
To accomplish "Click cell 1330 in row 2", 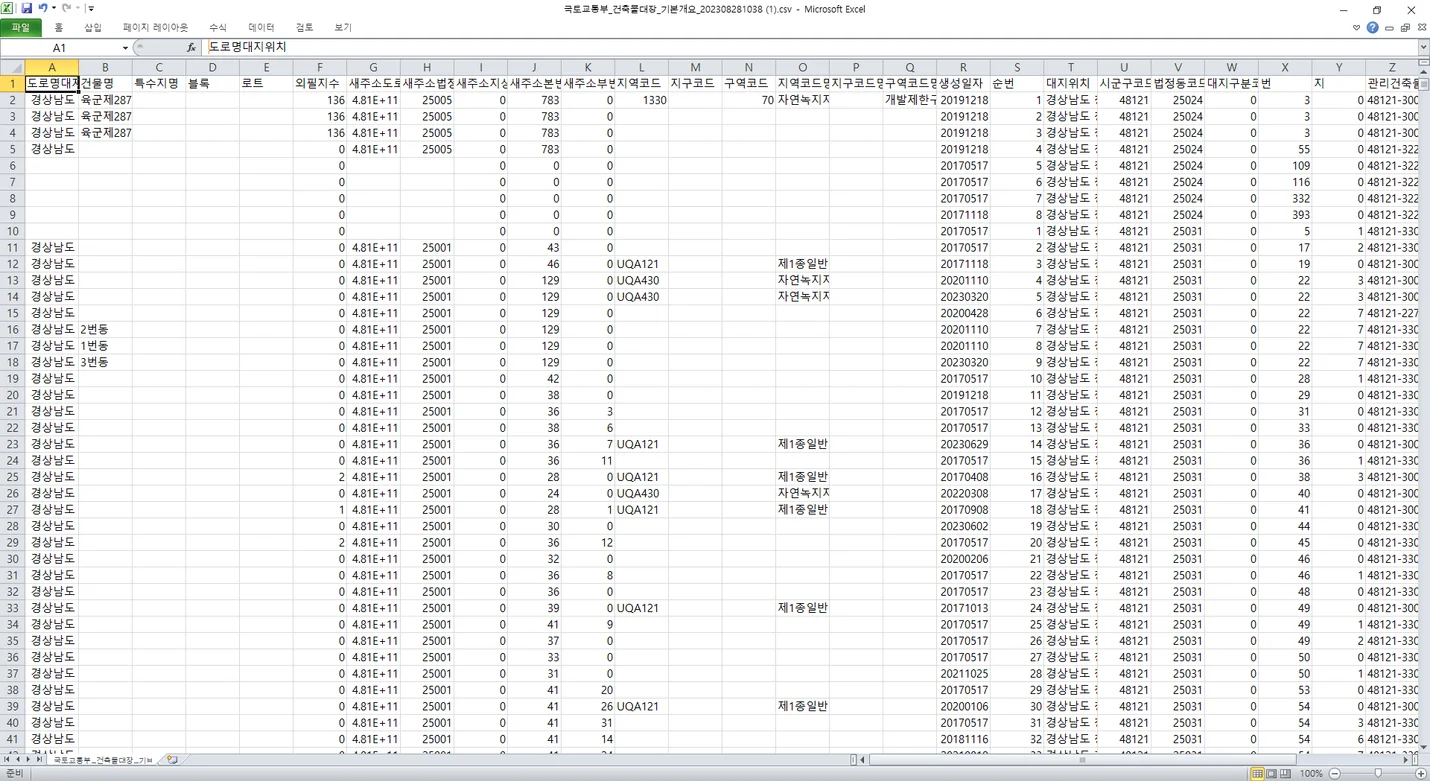I will 641,100.
